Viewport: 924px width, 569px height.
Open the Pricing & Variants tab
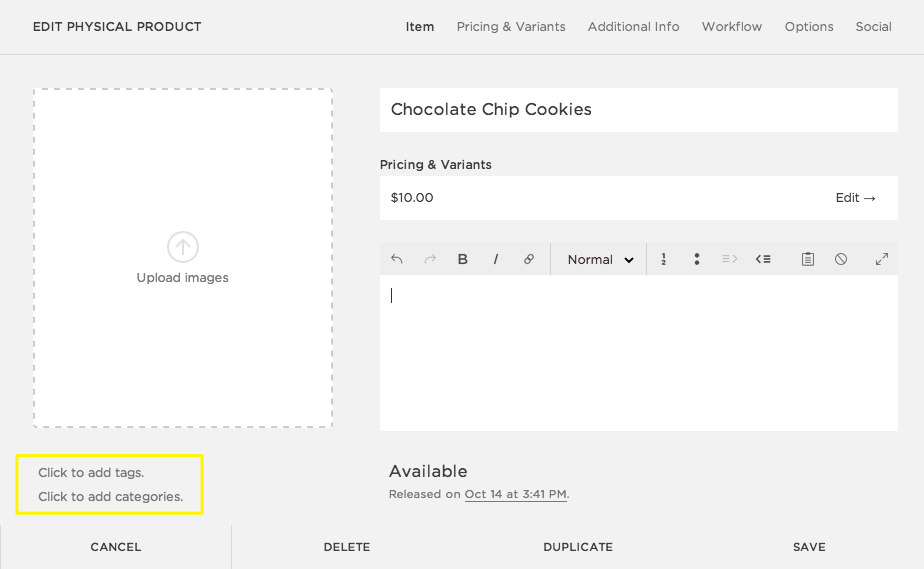click(x=511, y=27)
